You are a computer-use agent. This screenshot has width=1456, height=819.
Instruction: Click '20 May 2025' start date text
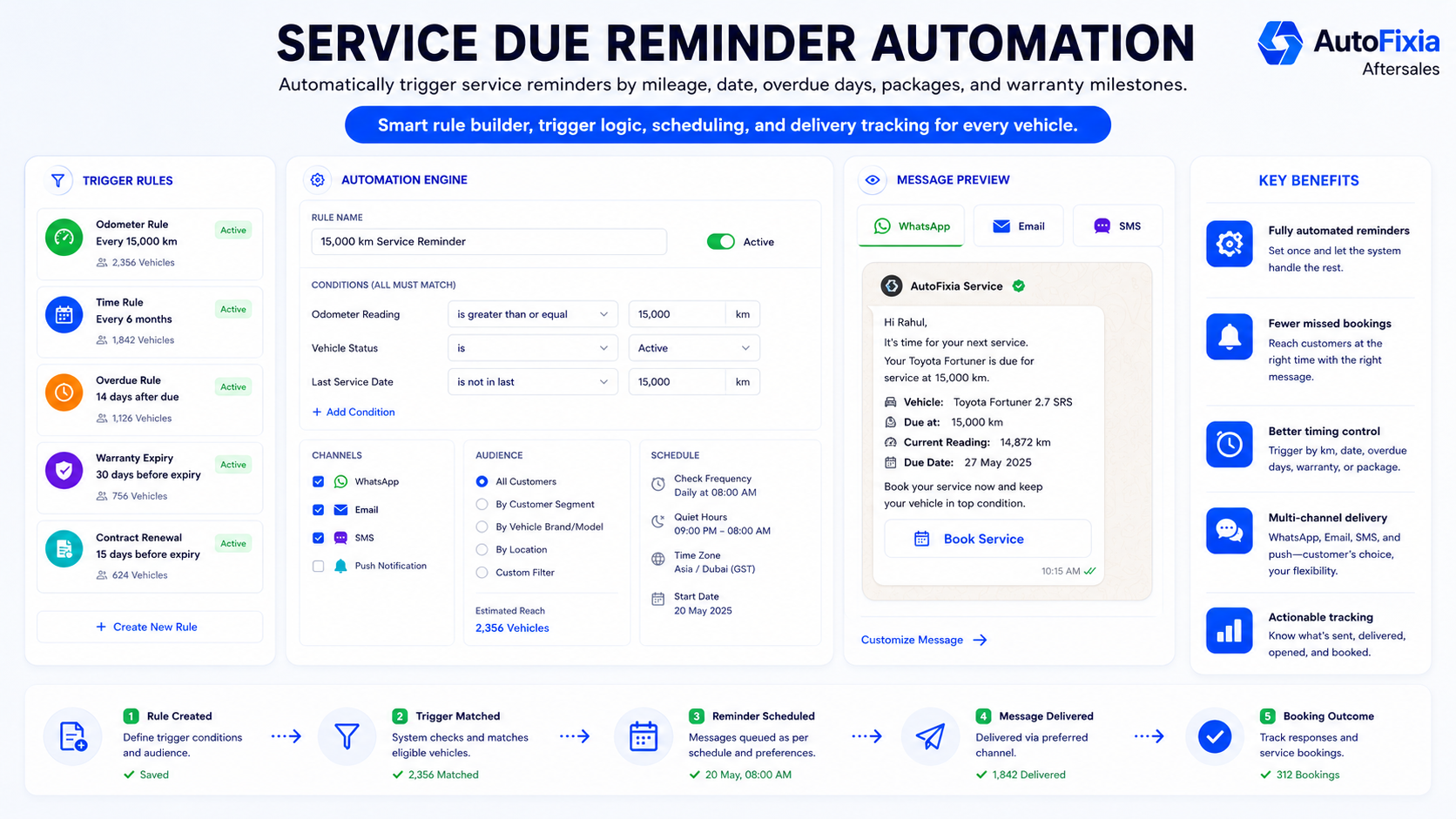coord(703,611)
